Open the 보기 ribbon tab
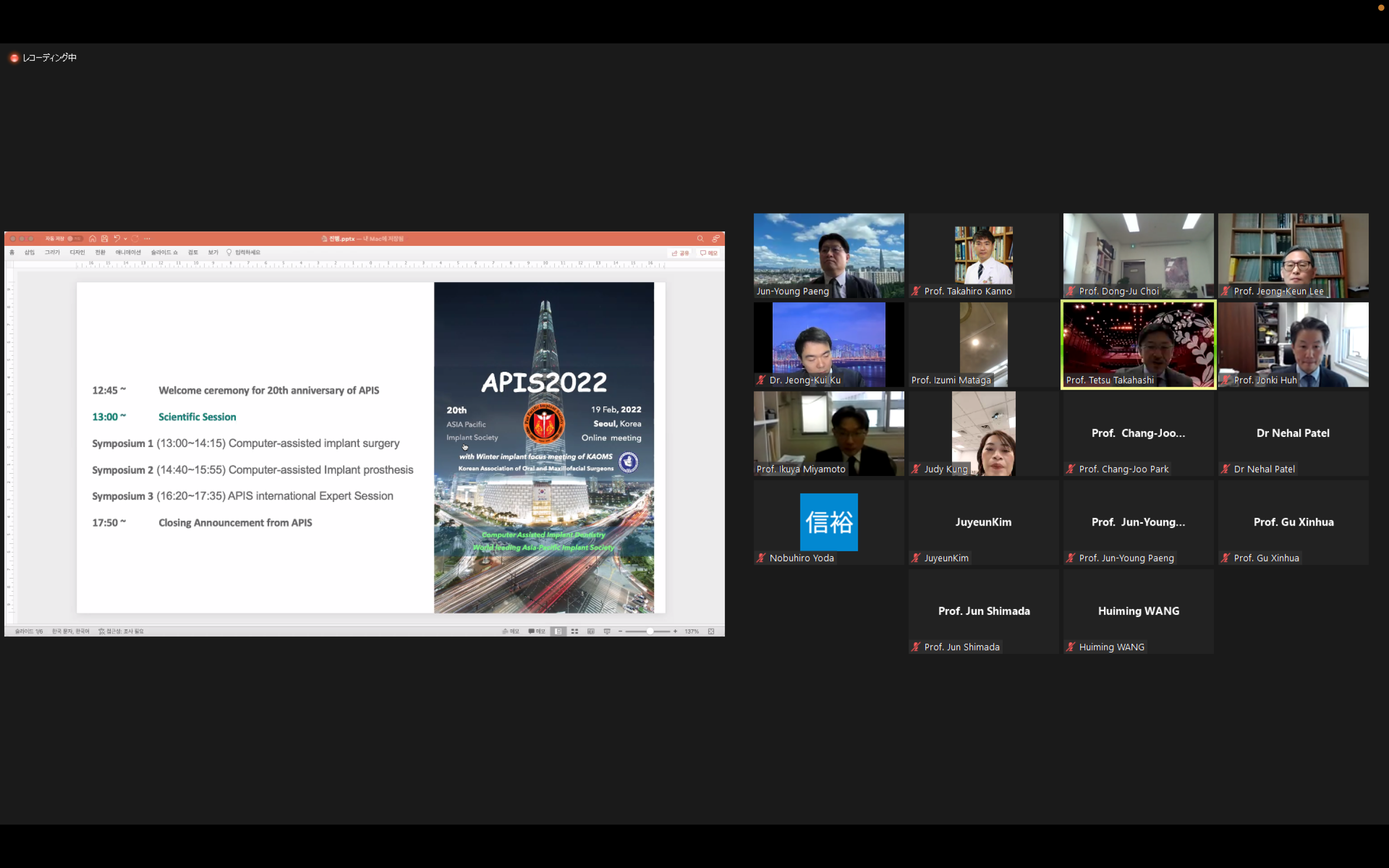Image resolution: width=1389 pixels, height=868 pixels. (x=213, y=253)
